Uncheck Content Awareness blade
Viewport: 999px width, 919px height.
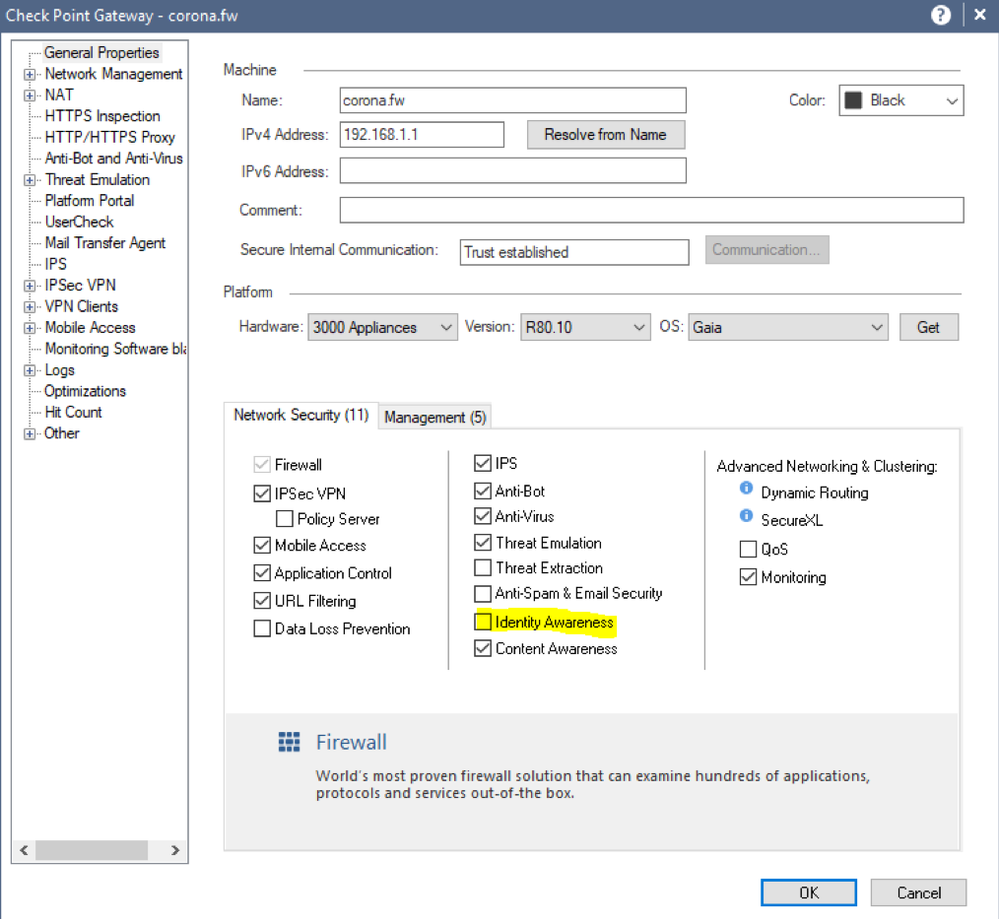point(483,649)
